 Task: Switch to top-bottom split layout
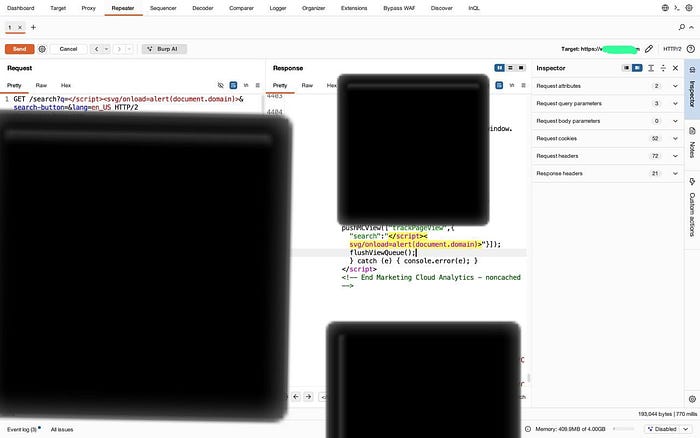tap(510, 68)
